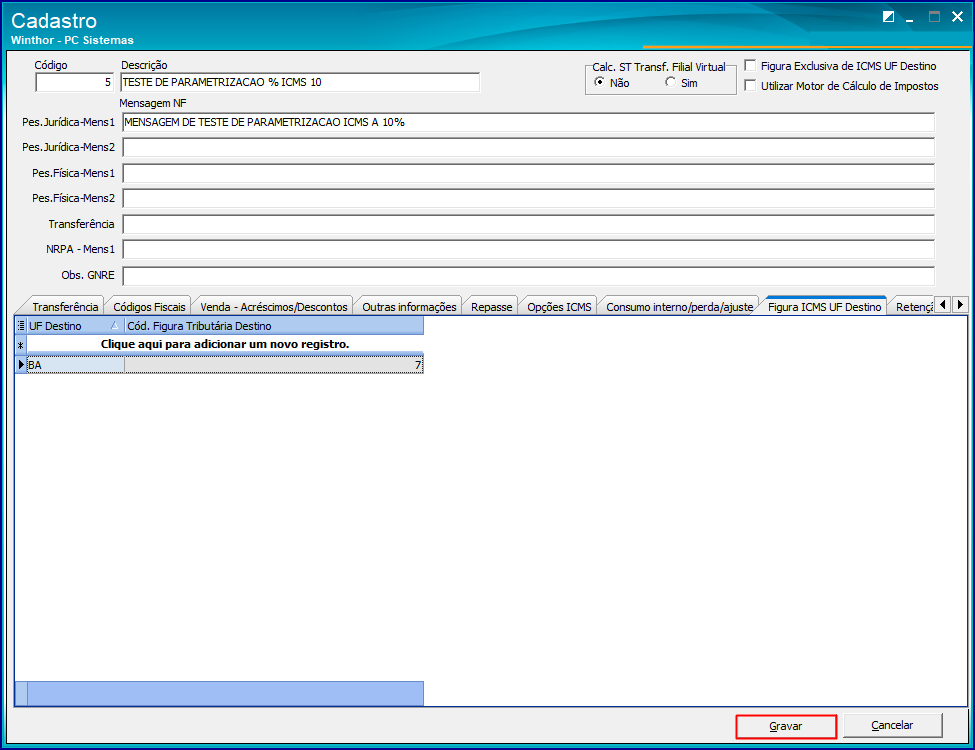Click the Pes.Física-Mens1 field

pos(529,173)
